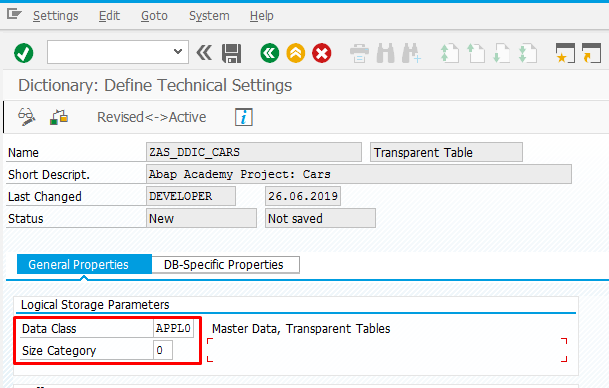The height and width of the screenshot is (388, 609).
Task: Save with the floppy disk icon
Action: [x=231, y=53]
